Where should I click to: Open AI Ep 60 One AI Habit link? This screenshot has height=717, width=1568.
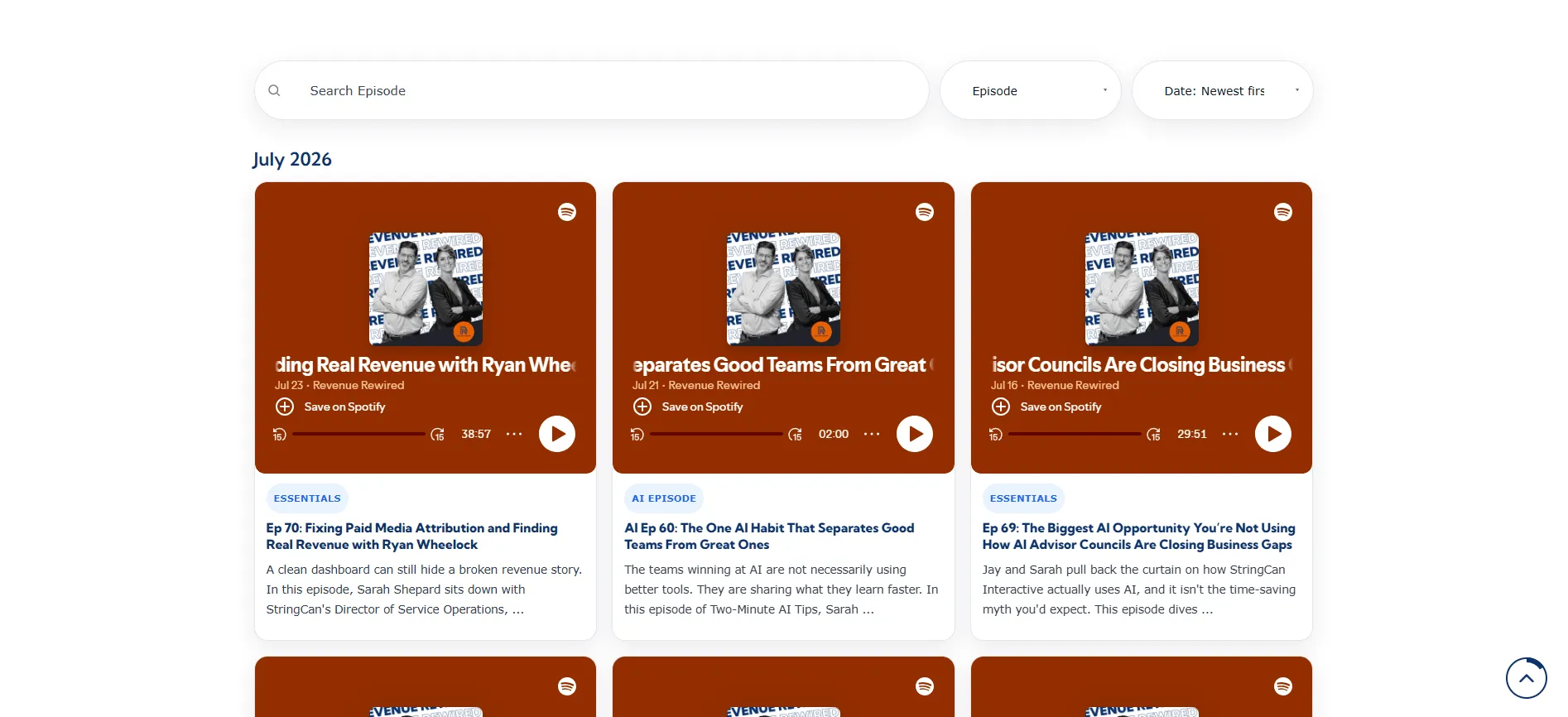(x=769, y=536)
